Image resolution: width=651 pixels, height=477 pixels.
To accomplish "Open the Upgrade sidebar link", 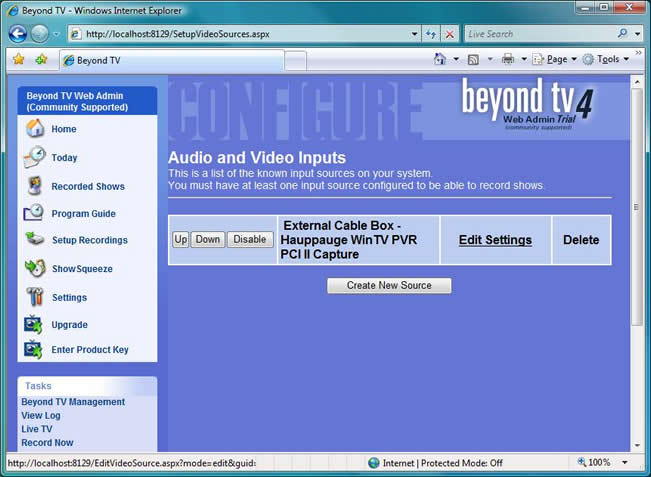I will tap(69, 325).
